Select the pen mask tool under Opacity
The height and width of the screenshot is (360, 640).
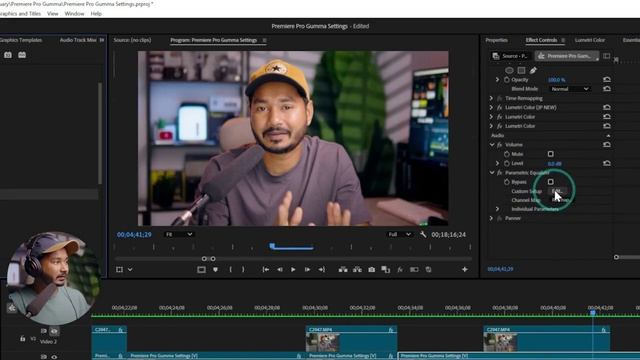pyautogui.click(x=533, y=70)
